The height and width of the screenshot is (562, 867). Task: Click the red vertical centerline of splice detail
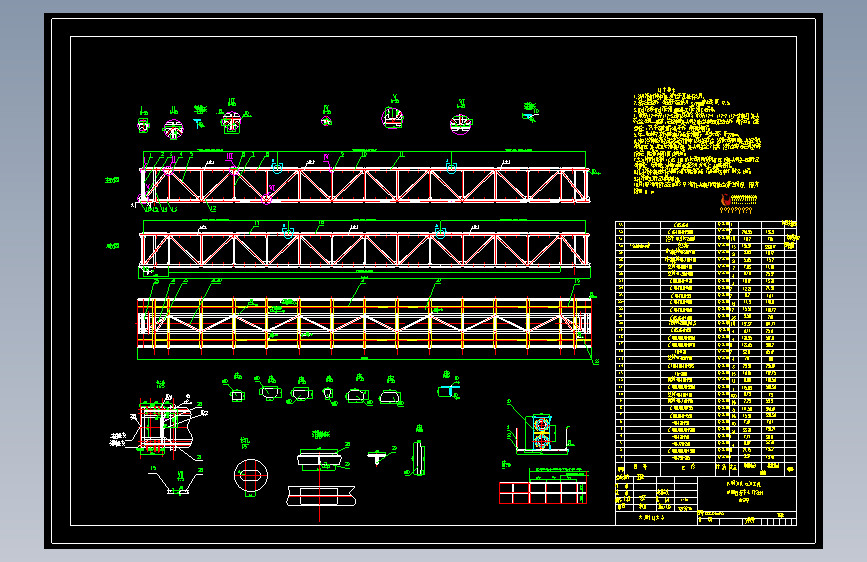point(319,486)
